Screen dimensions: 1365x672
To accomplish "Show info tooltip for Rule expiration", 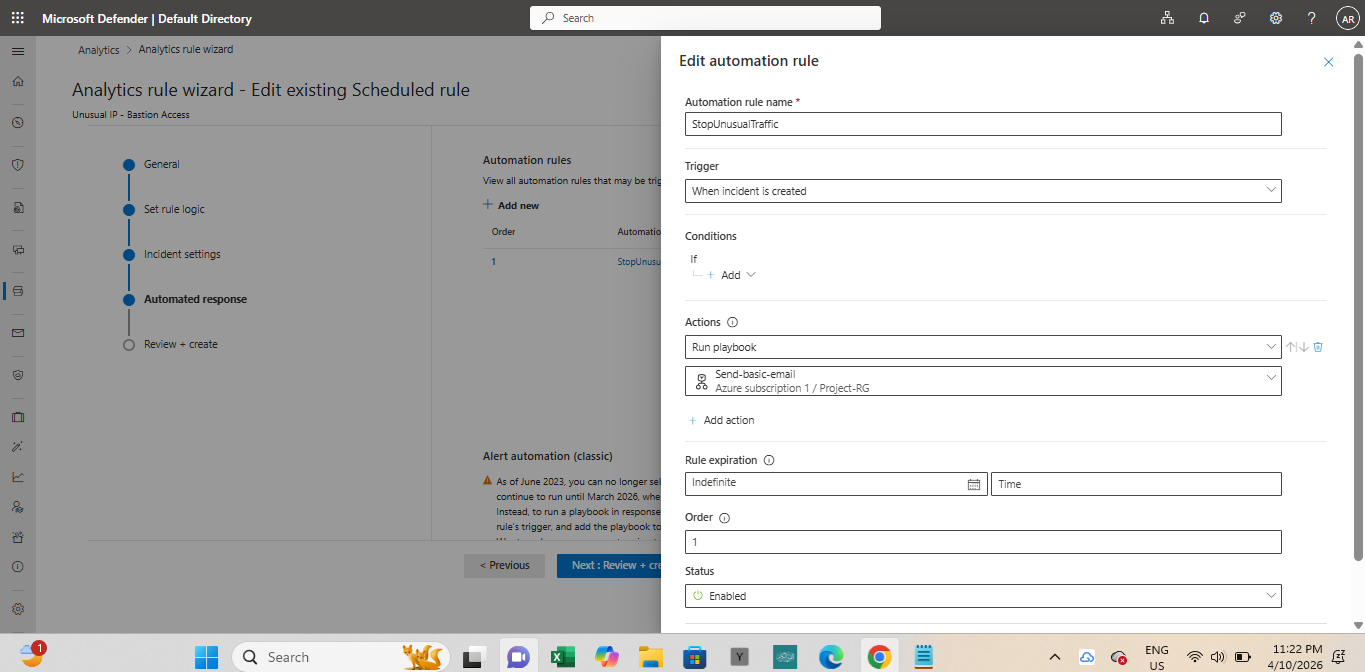I will pos(769,461).
